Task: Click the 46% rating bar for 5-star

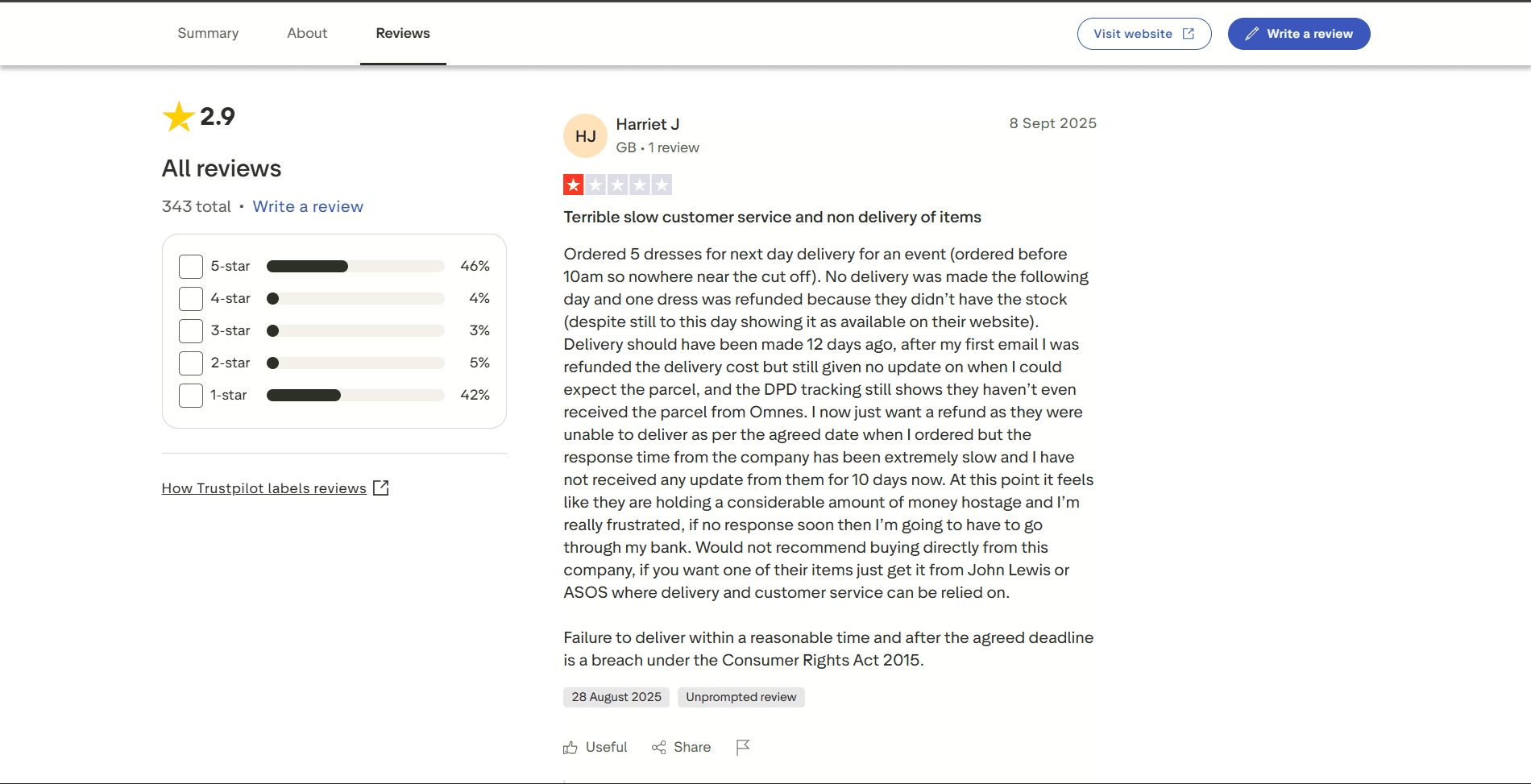Action: [355, 266]
